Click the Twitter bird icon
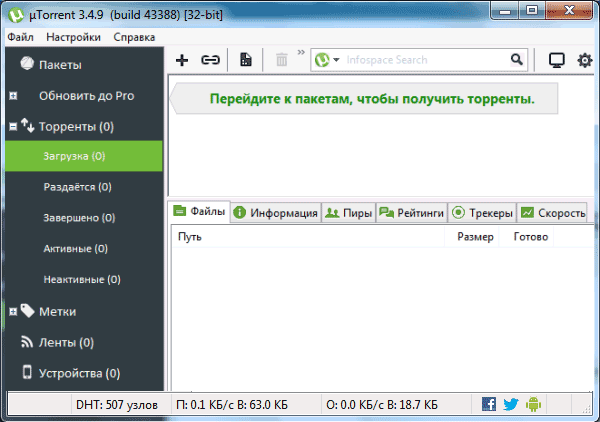600x422 pixels. pyautogui.click(x=510, y=404)
